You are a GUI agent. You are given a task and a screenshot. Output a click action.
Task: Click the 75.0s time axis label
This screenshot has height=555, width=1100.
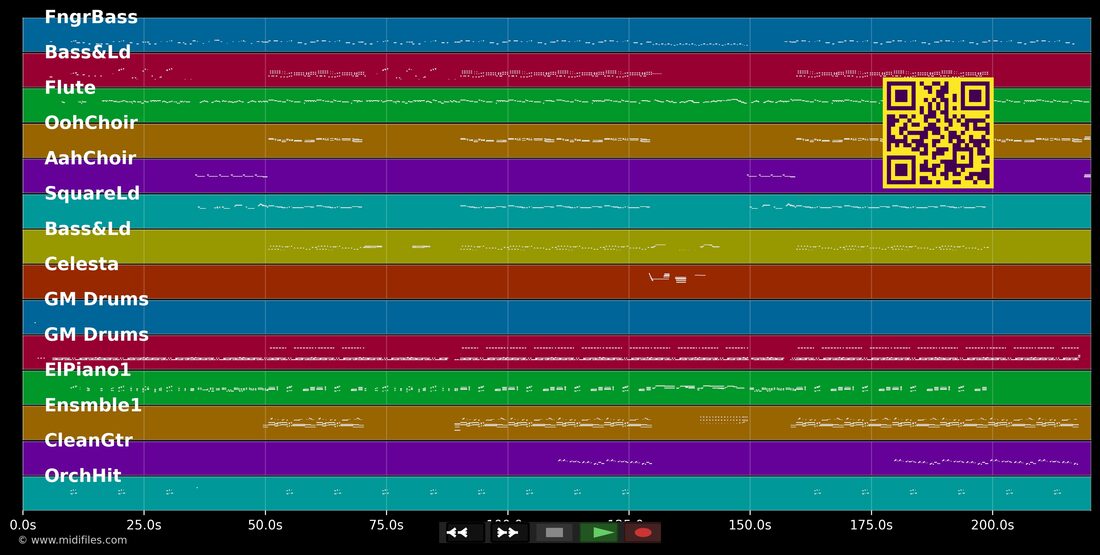(x=387, y=524)
